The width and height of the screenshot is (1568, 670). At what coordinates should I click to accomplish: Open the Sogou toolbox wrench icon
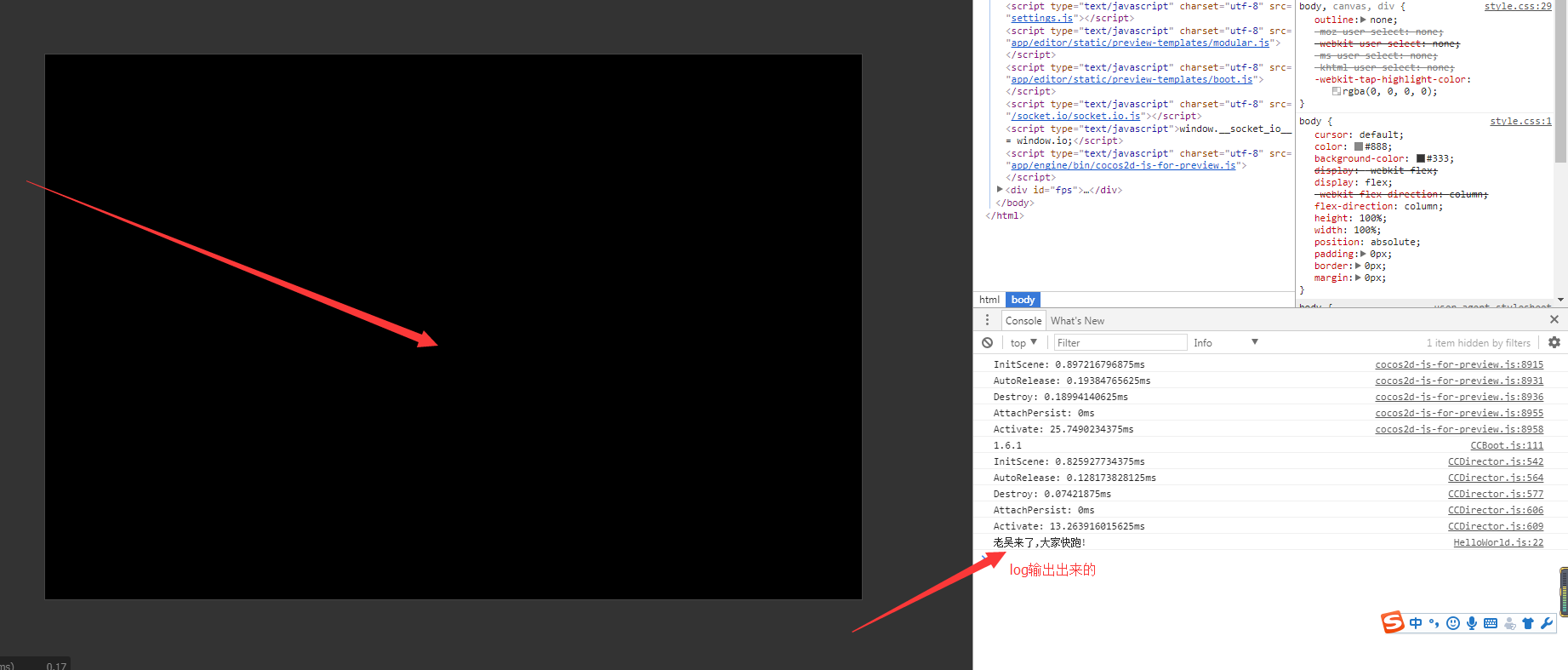click(1547, 623)
